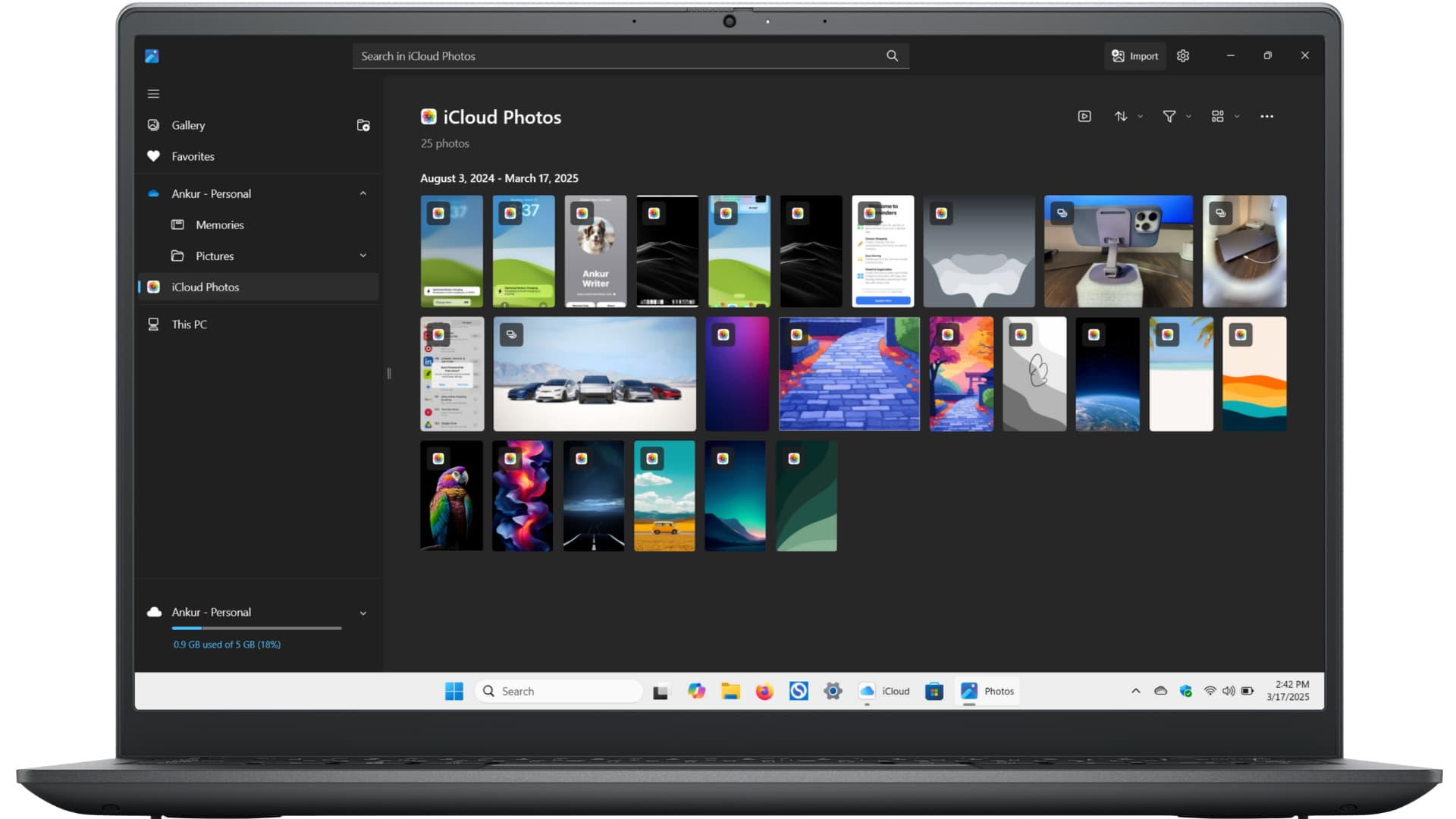Screen dimensions: 1456x819
Task: Click the filter funnel icon
Action: [x=1169, y=117]
